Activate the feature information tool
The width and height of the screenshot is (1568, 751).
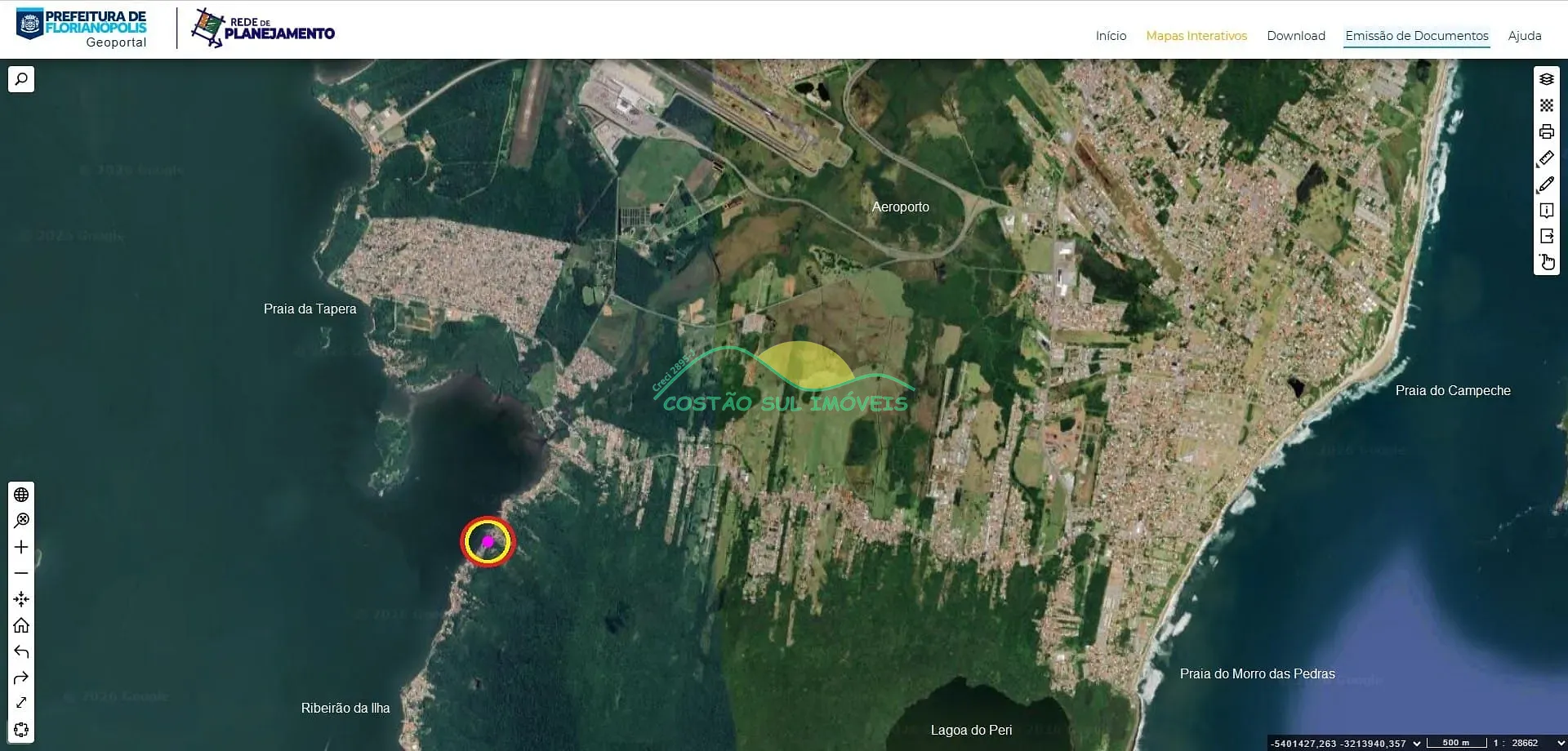coord(1546,211)
